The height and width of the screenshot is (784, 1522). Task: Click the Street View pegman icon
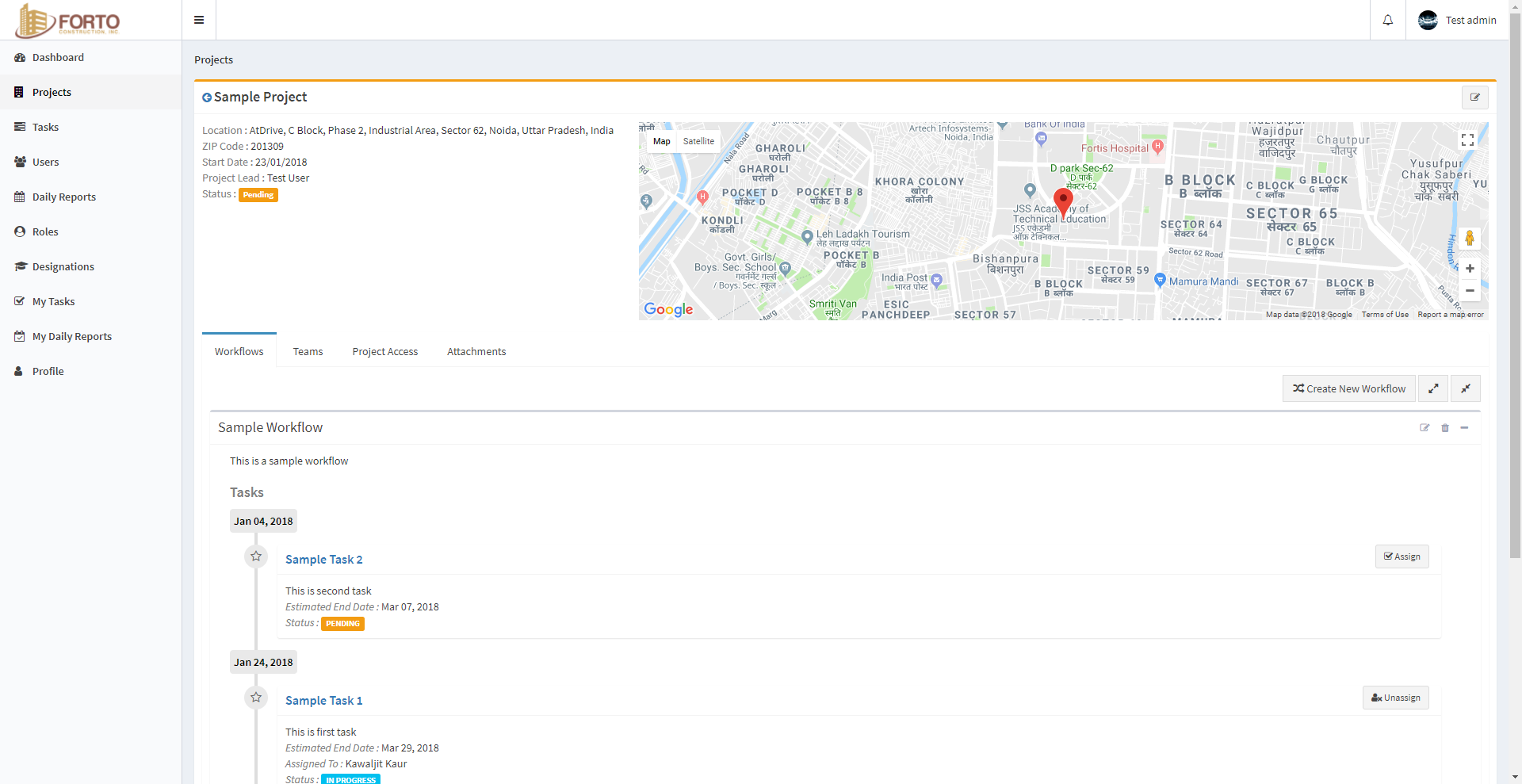pos(1470,238)
